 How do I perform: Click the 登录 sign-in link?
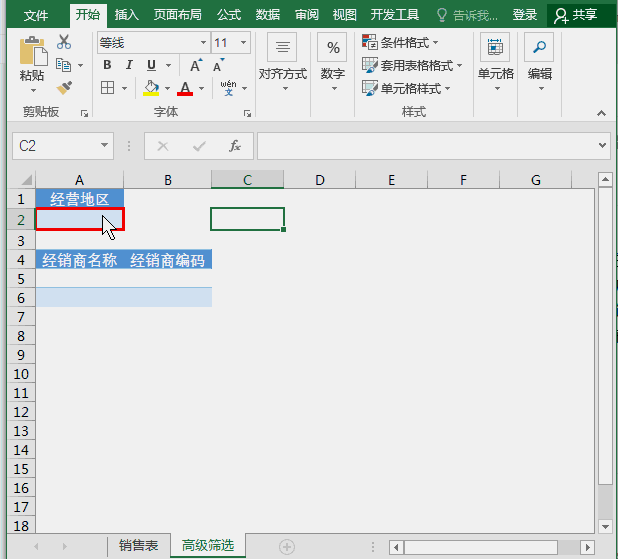[525, 15]
